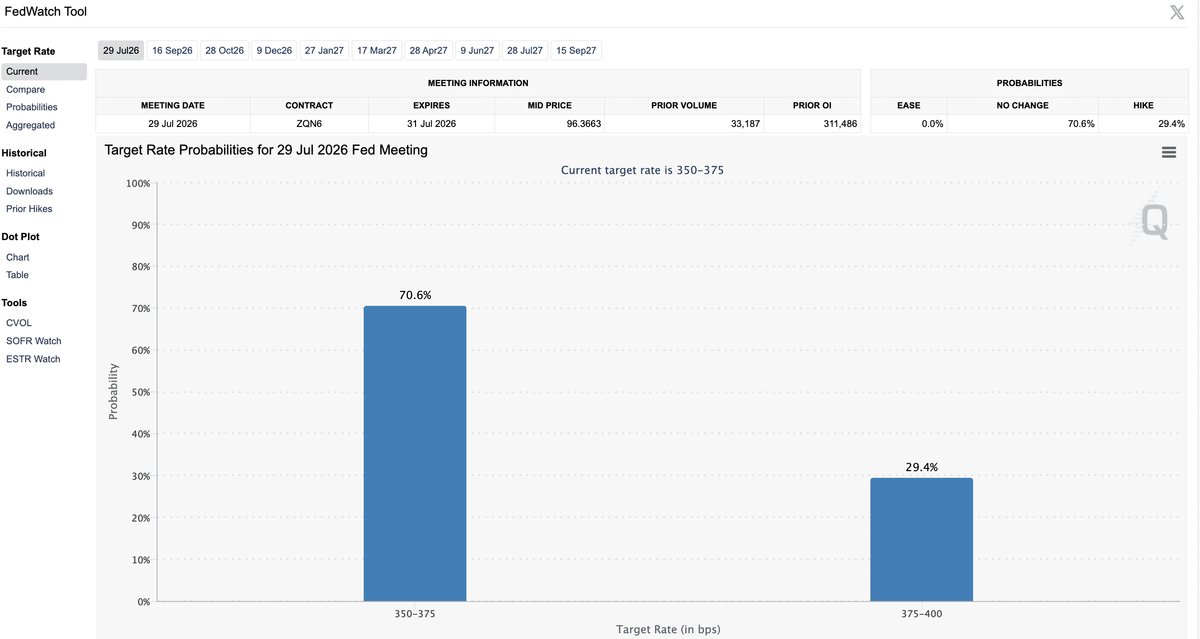Open the 27 Jan27 meeting date tab

point(324,50)
